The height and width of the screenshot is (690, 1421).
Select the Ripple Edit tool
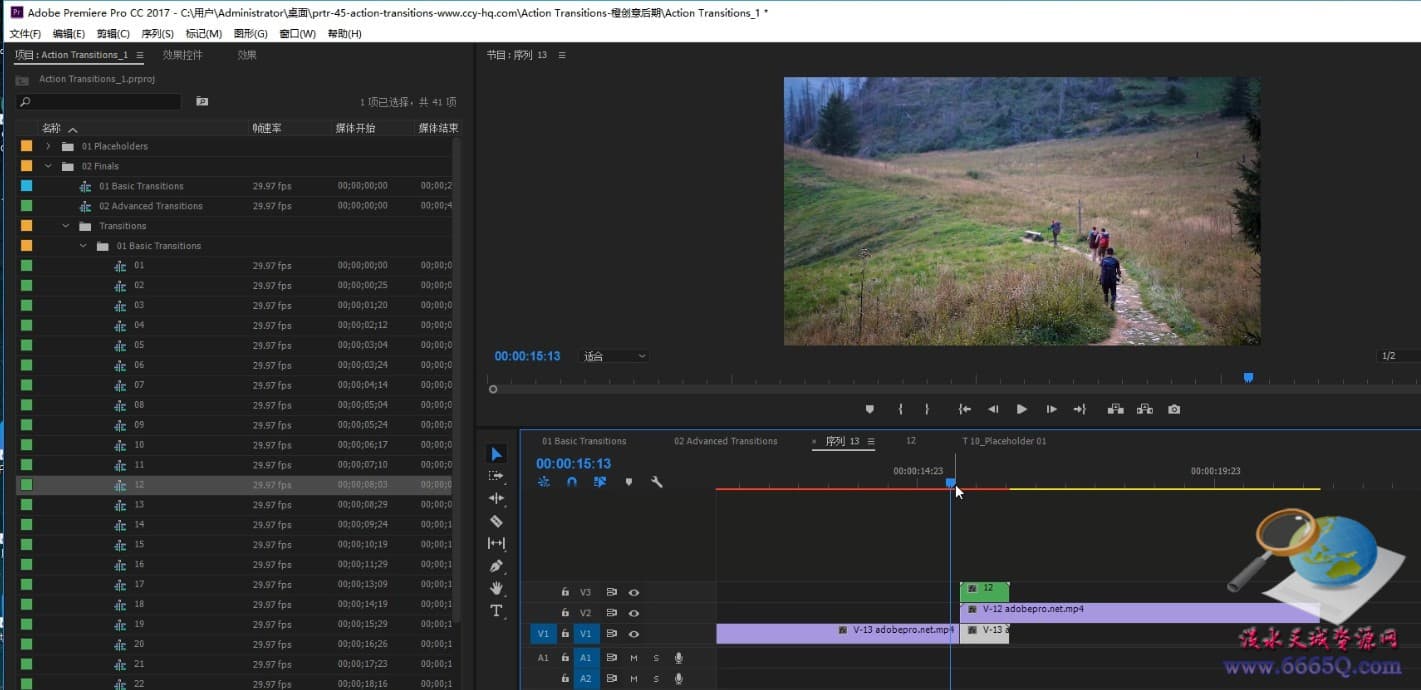(496, 498)
